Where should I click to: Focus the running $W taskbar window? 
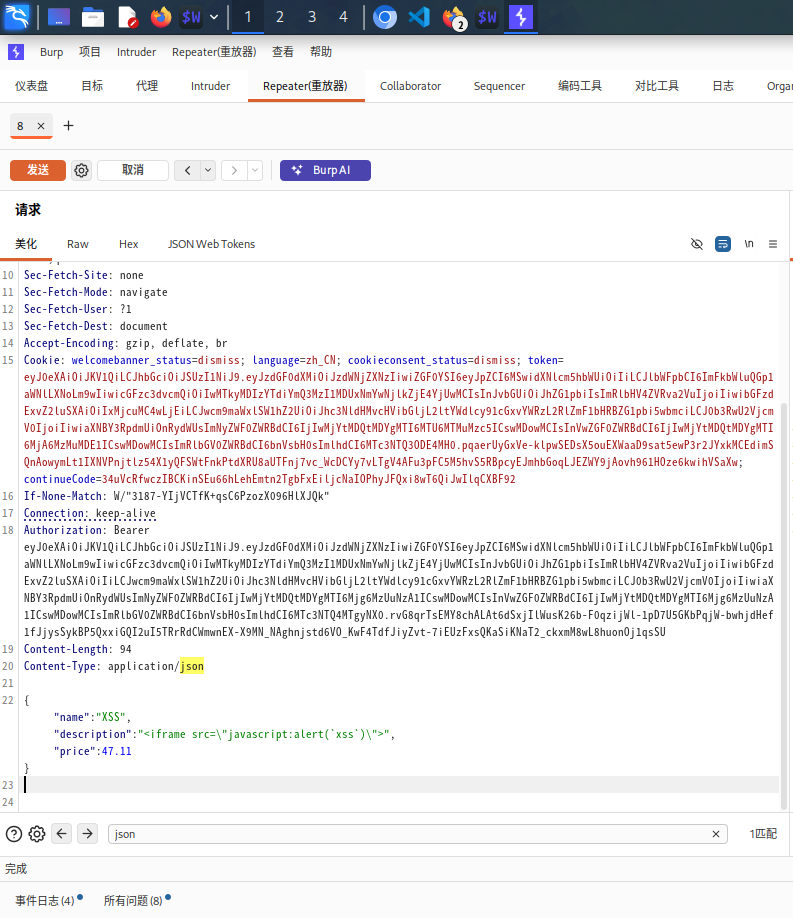tap(487, 17)
